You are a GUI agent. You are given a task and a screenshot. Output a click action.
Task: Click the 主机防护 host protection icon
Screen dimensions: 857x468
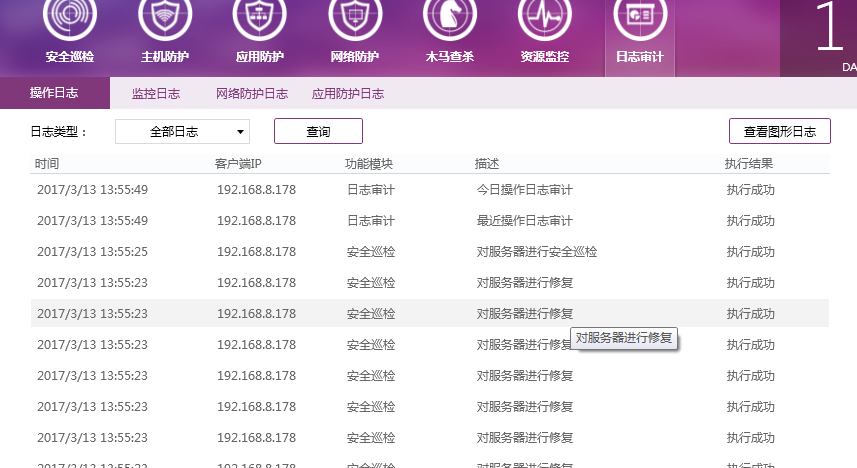coord(164,22)
